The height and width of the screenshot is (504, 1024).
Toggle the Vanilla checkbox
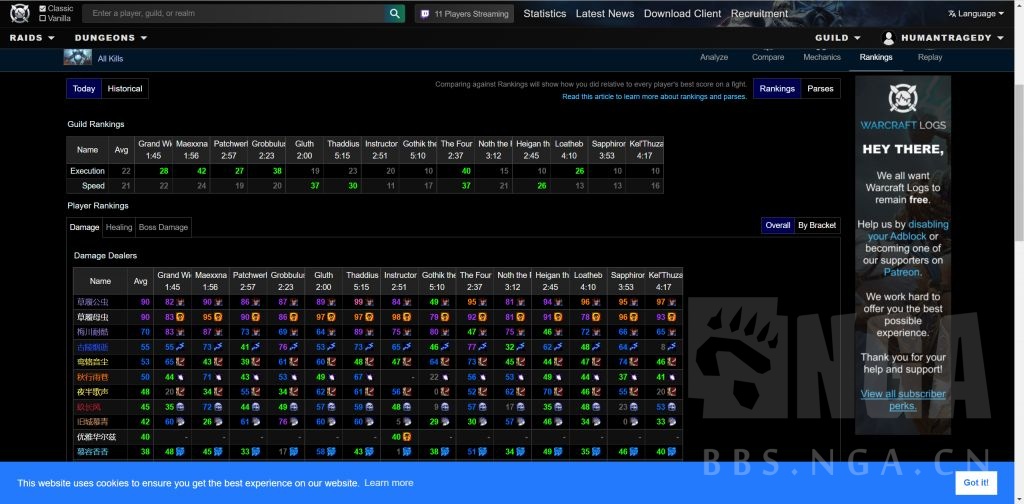pos(42,19)
